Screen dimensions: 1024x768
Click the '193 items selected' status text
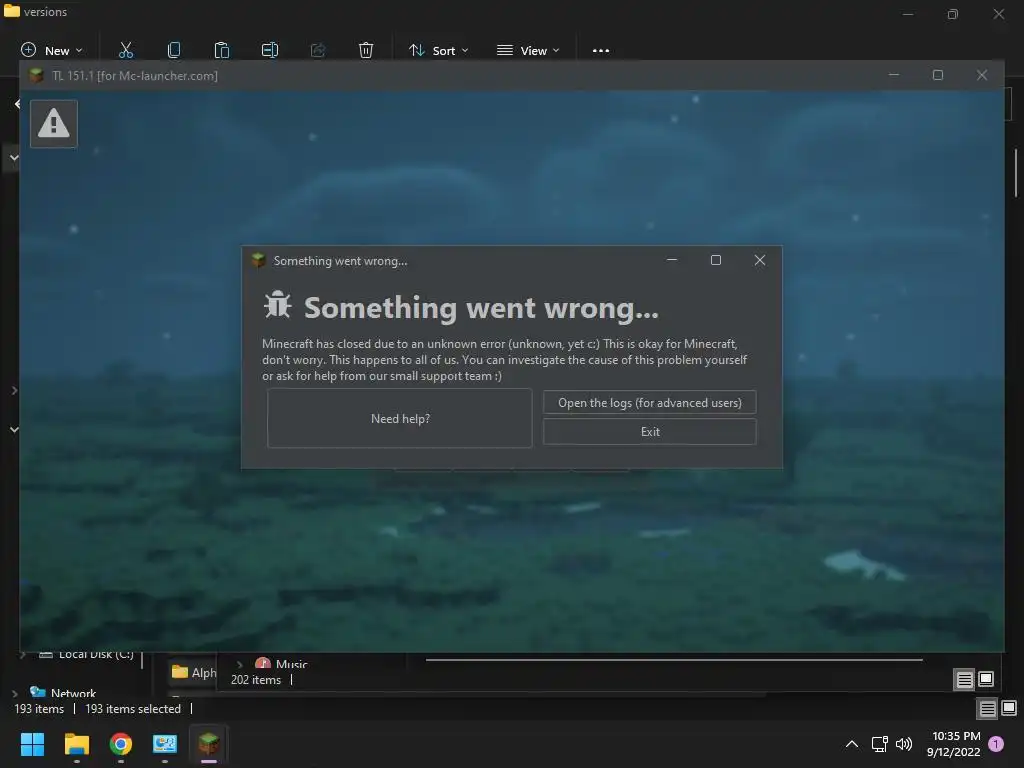pos(133,709)
